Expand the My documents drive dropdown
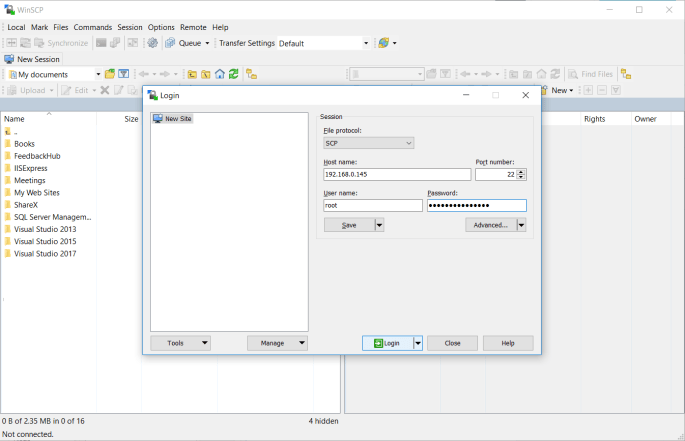The width and height of the screenshot is (685, 441). point(98,74)
